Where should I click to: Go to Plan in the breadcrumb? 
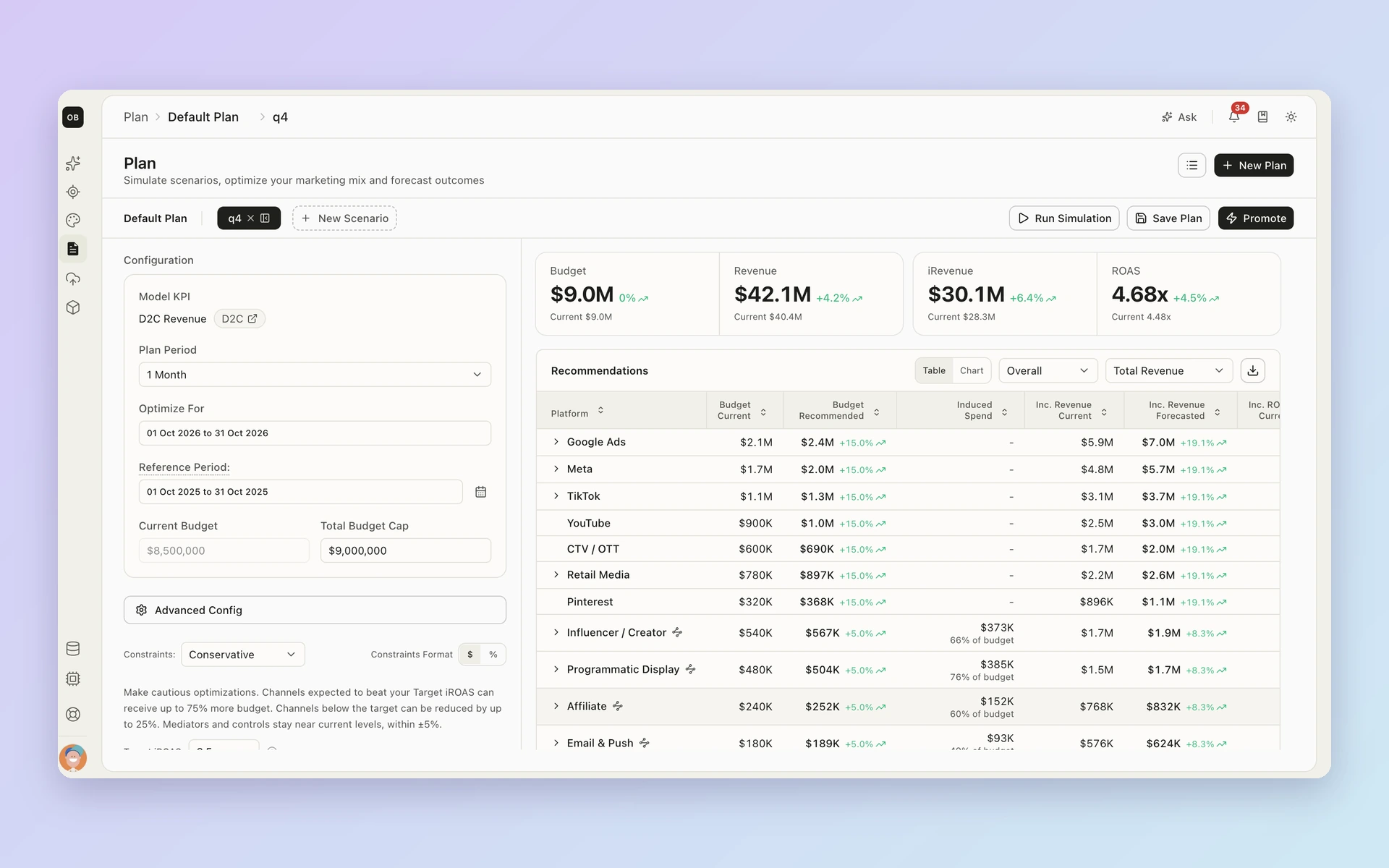tap(136, 117)
